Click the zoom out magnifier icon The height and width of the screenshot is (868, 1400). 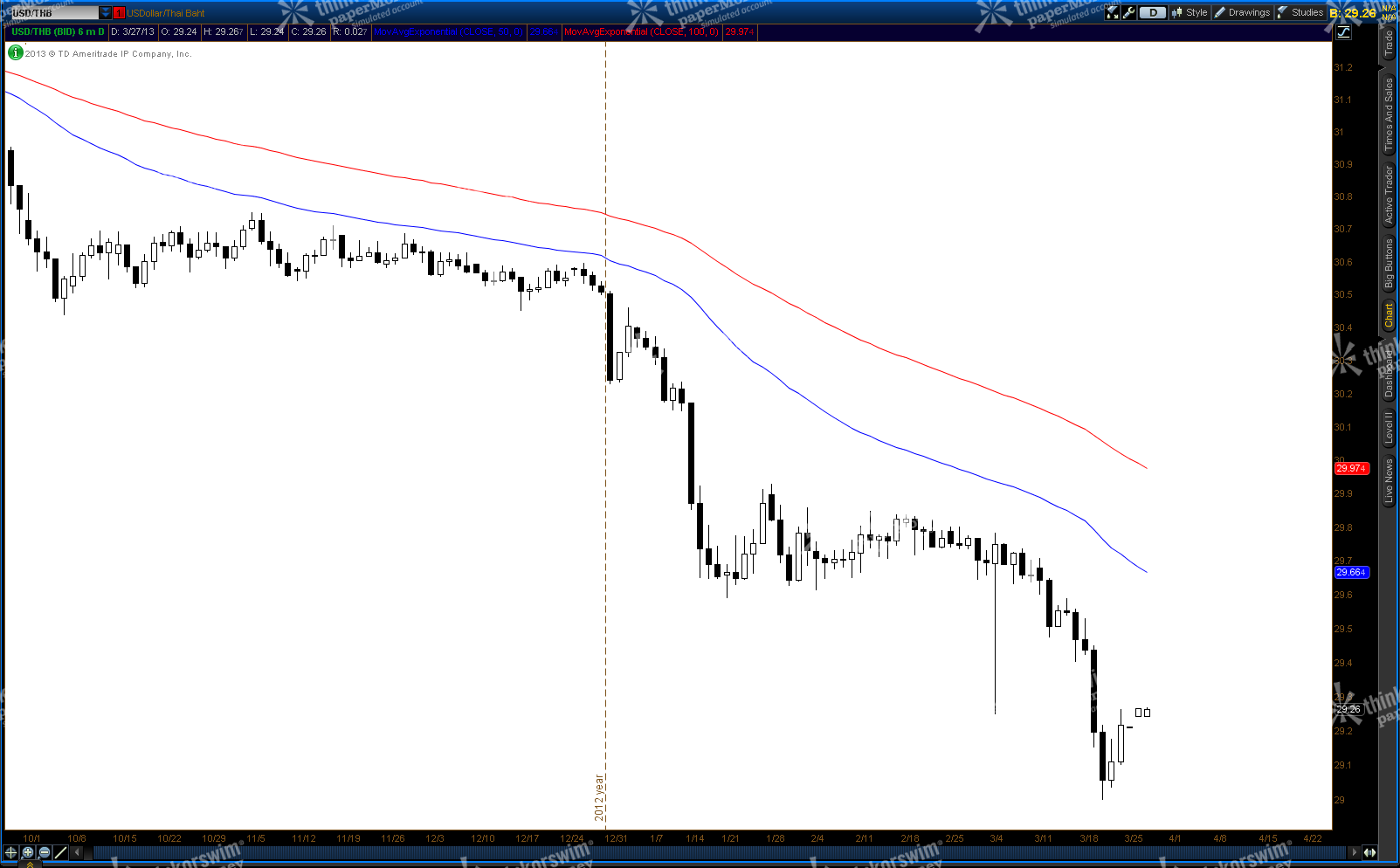(x=45, y=852)
